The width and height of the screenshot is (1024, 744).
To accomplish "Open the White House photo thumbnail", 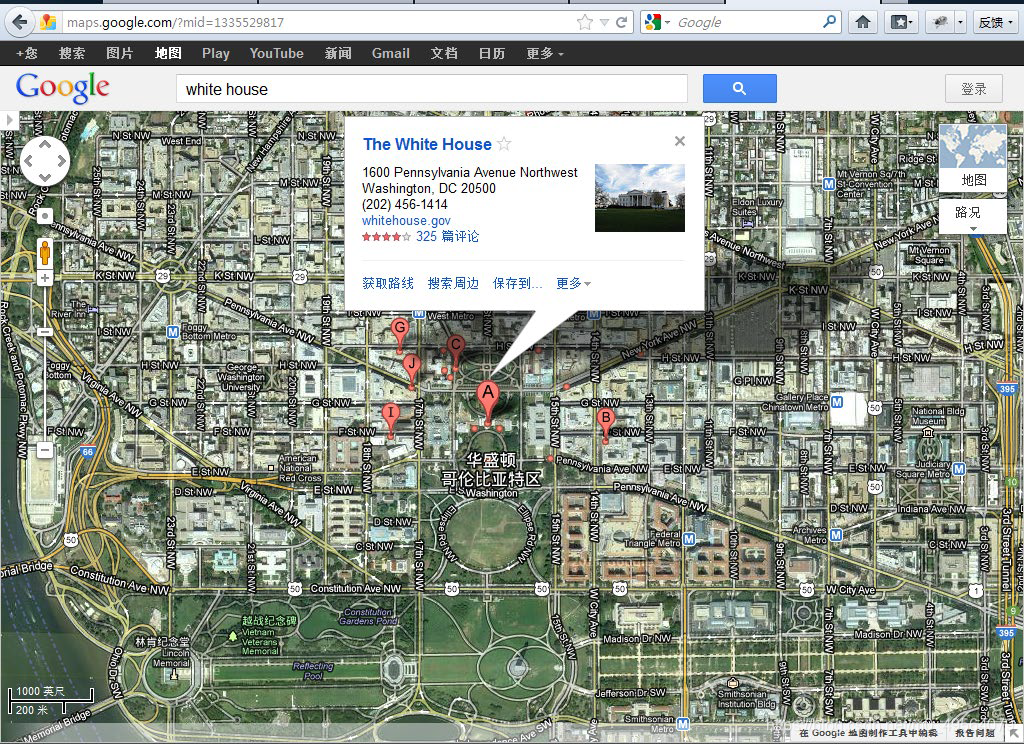I will [x=640, y=198].
